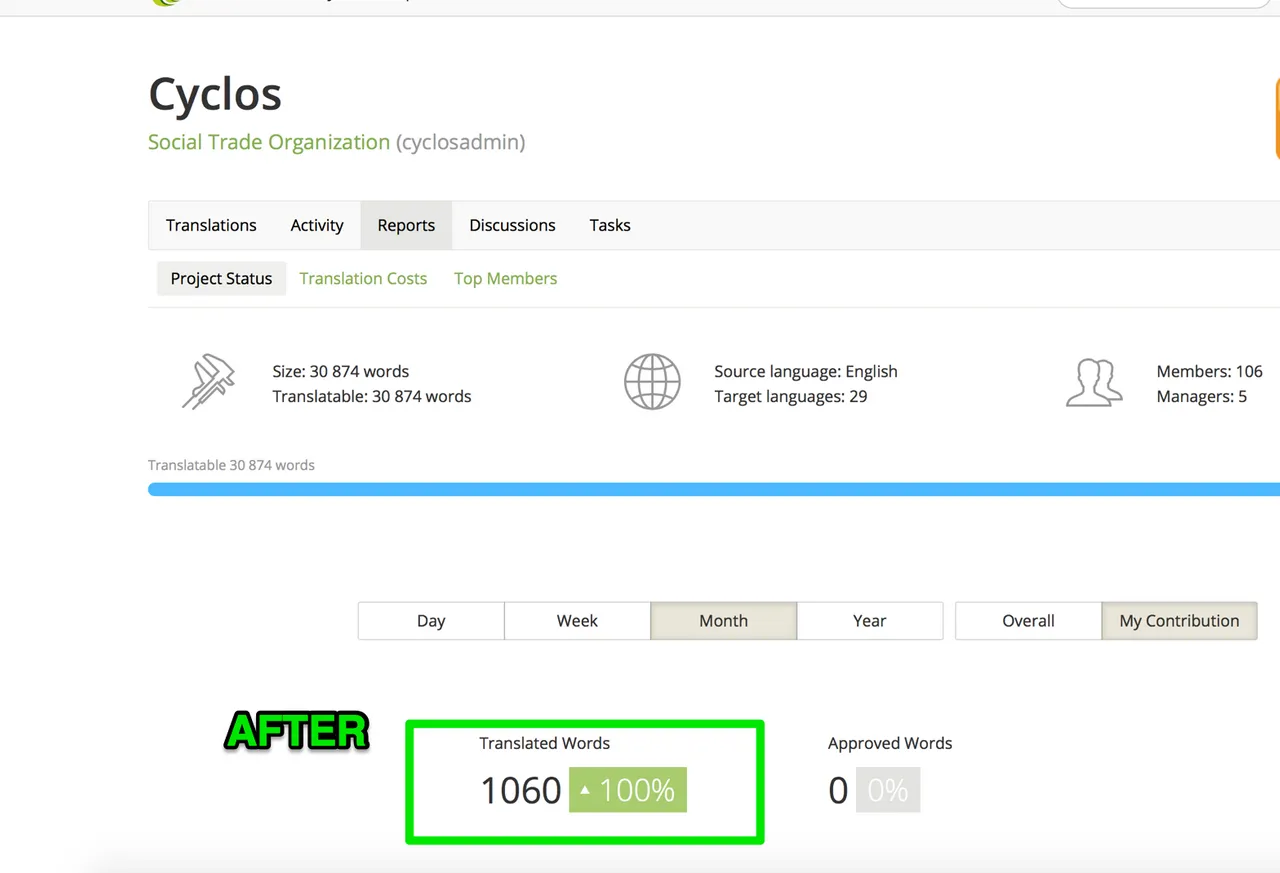
Task: Click the 'Translatable: 30 874 words' stat line
Action: pyautogui.click(x=372, y=396)
